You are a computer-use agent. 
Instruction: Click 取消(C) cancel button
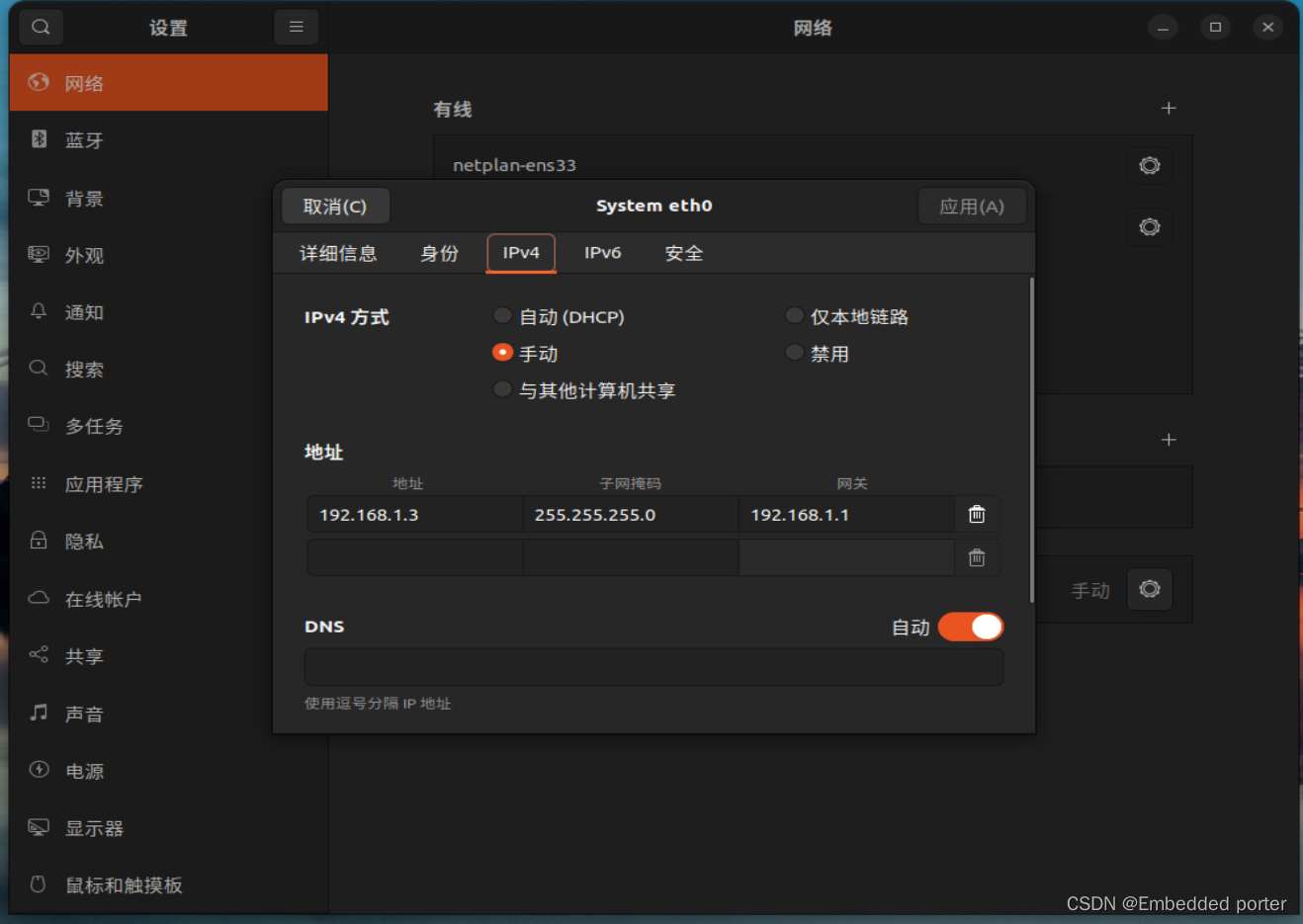[335, 207]
